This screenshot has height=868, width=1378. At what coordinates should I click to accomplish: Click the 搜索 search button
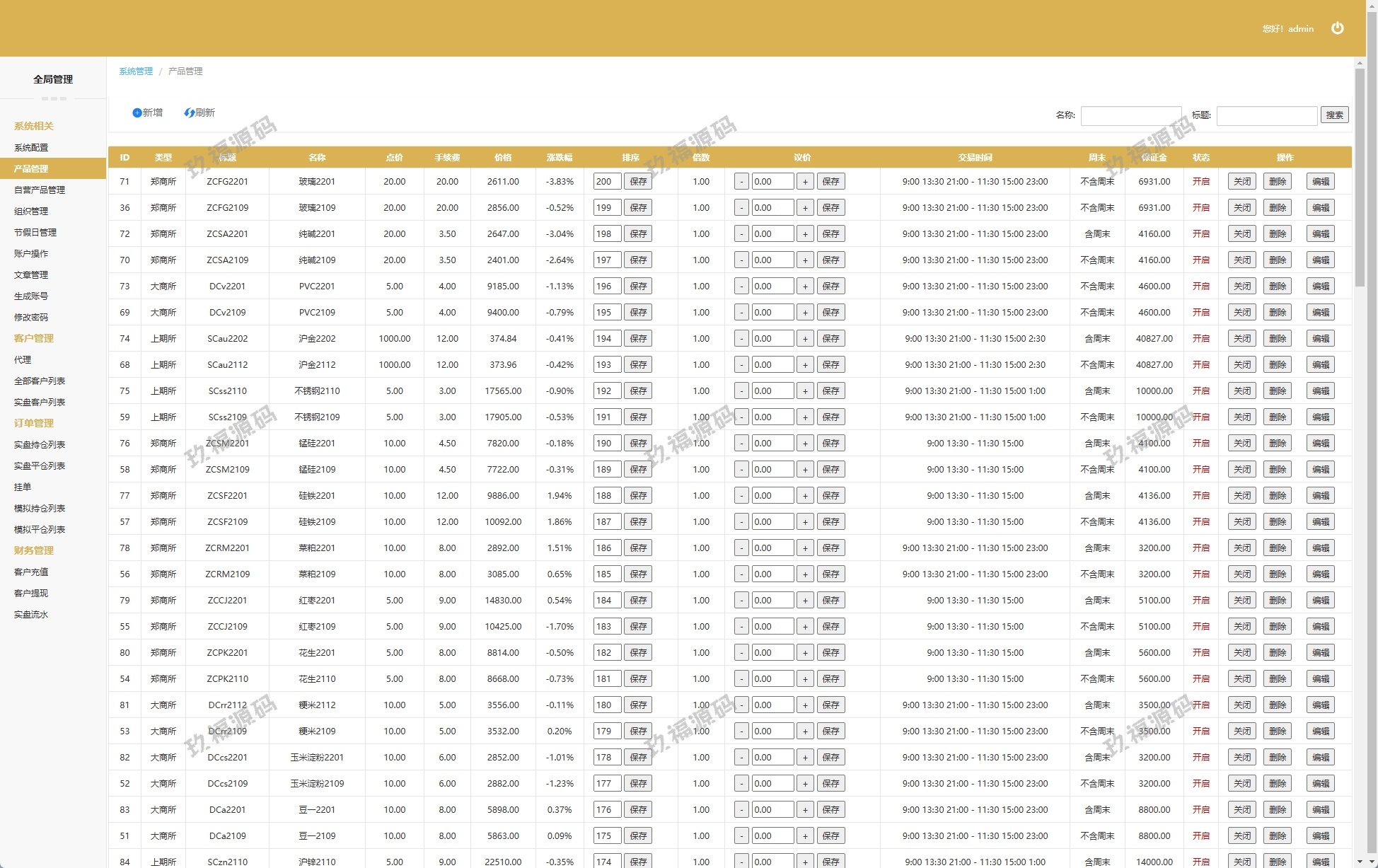(x=1334, y=115)
